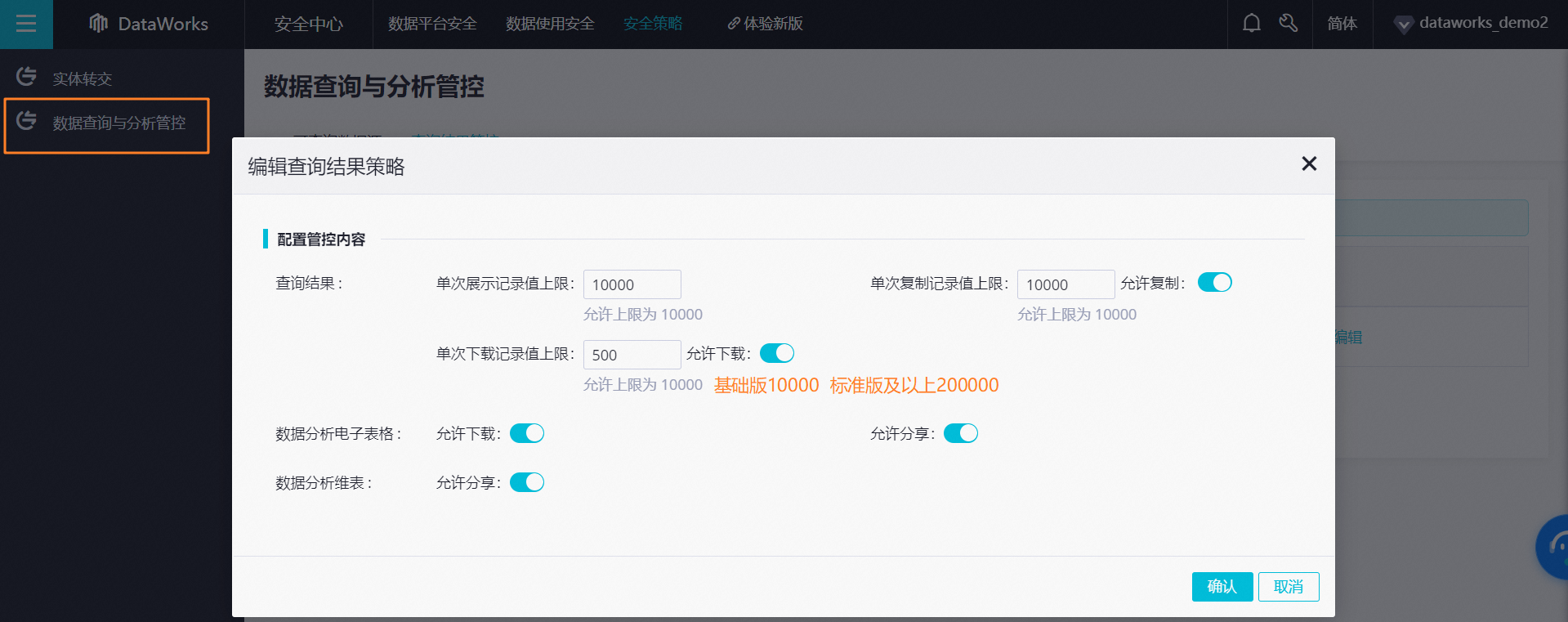Click the 数据查询与分析管控 sidebar icon
The image size is (1568, 622).
point(26,121)
